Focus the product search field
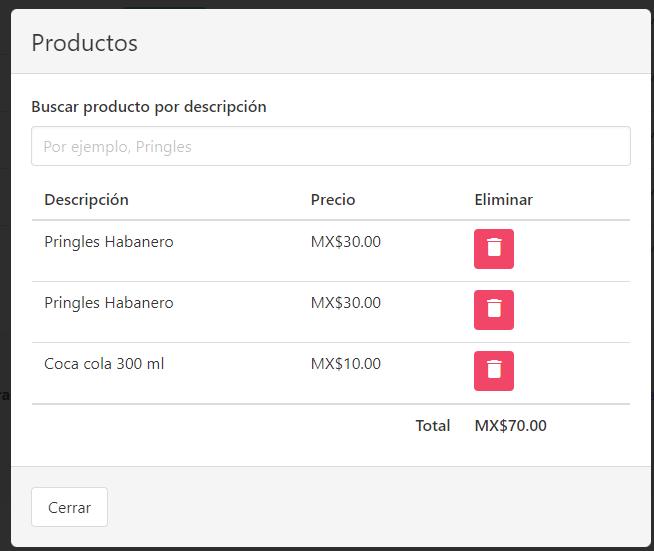654x551 pixels. click(330, 146)
